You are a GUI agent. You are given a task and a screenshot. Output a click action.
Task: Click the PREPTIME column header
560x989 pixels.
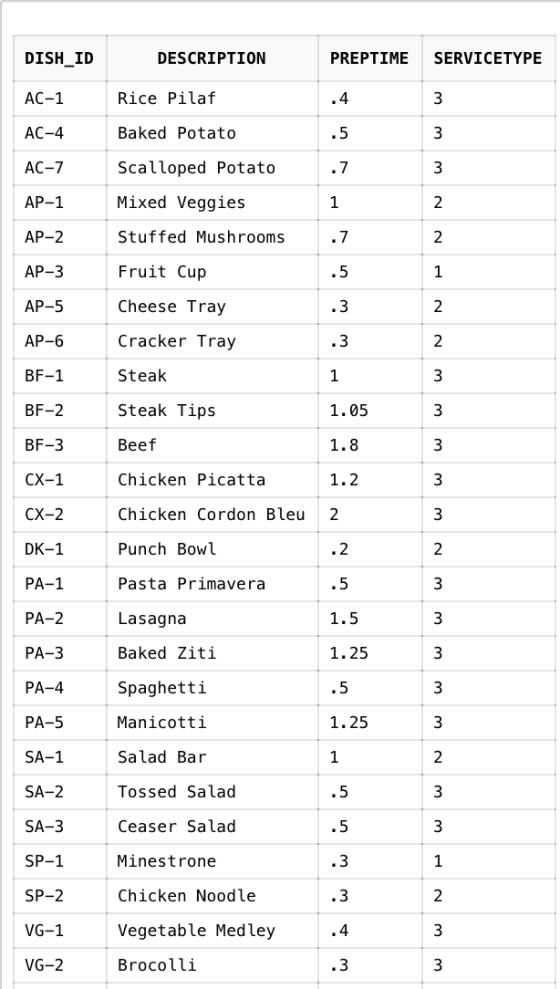click(x=370, y=59)
